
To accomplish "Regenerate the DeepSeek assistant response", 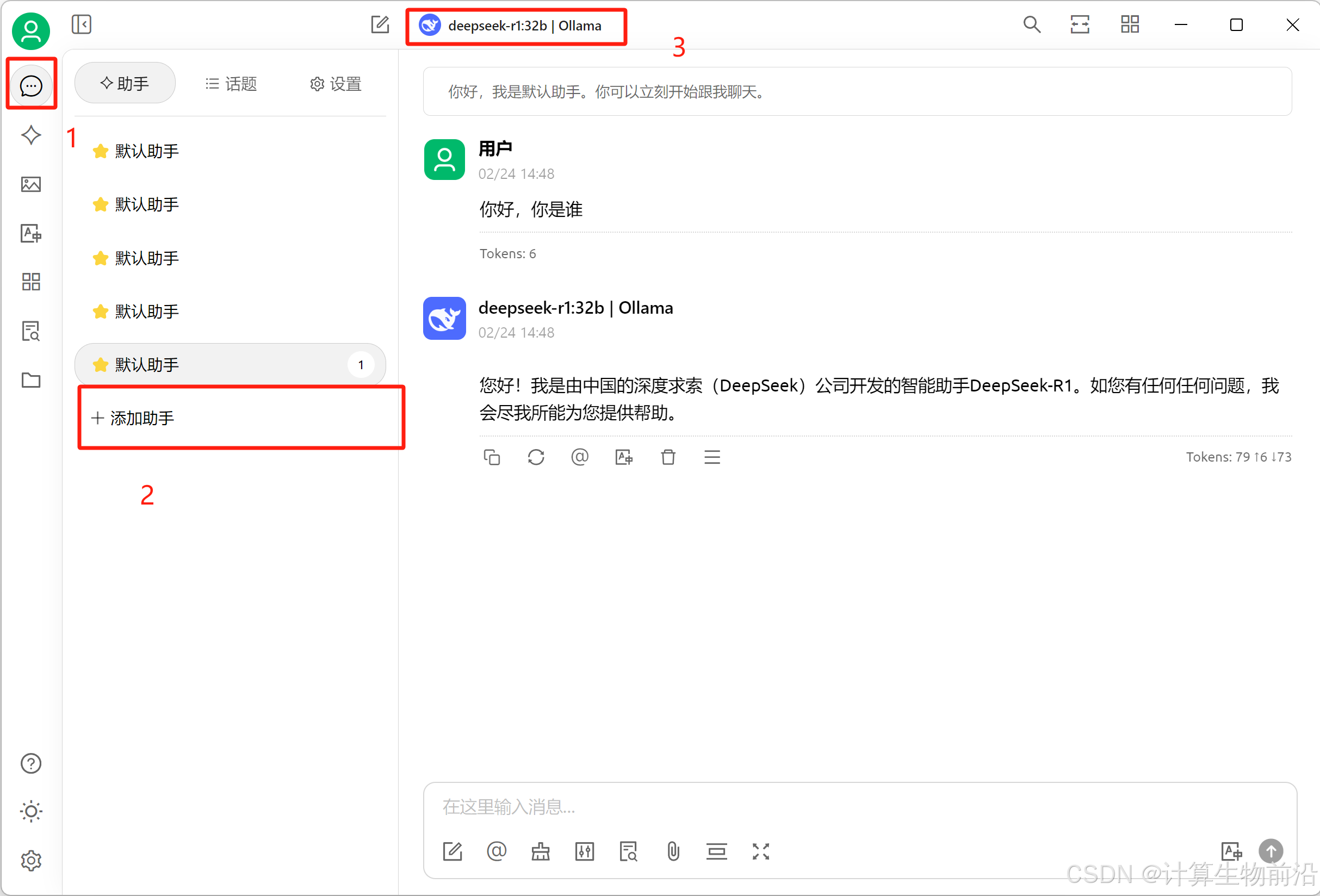I will [x=536, y=457].
